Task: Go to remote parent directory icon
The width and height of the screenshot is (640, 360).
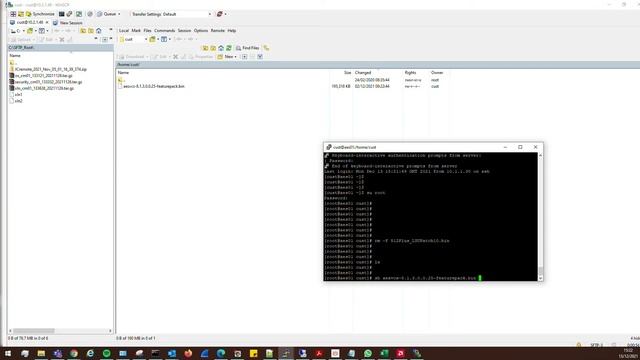Action: coord(205,48)
